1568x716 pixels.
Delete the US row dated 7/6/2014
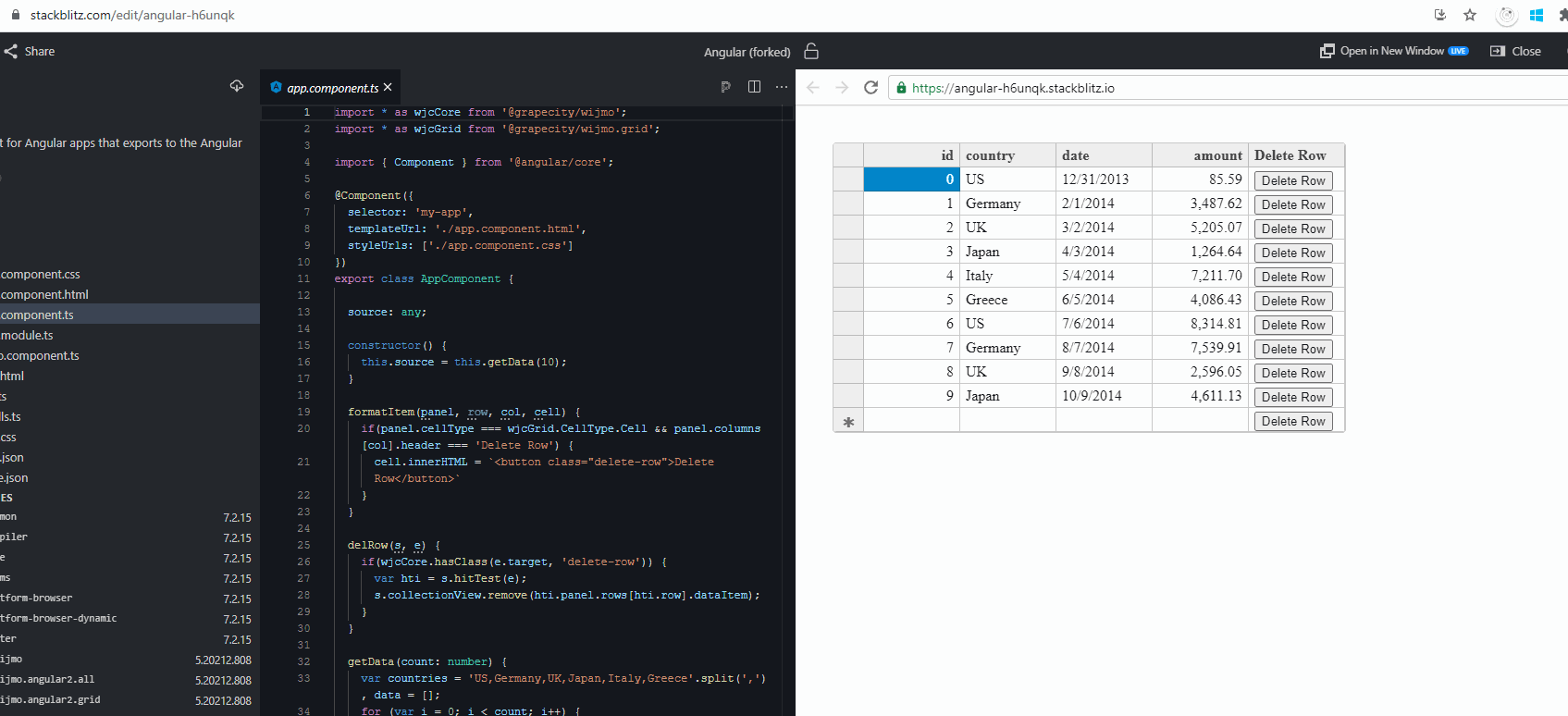[x=1293, y=325]
